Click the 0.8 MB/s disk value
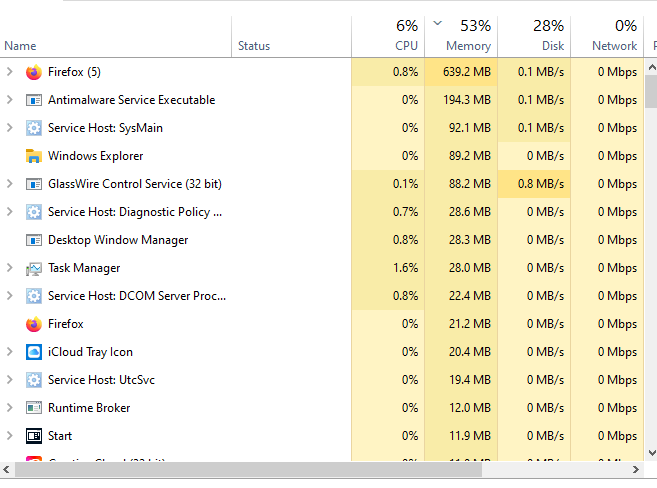 tap(541, 184)
